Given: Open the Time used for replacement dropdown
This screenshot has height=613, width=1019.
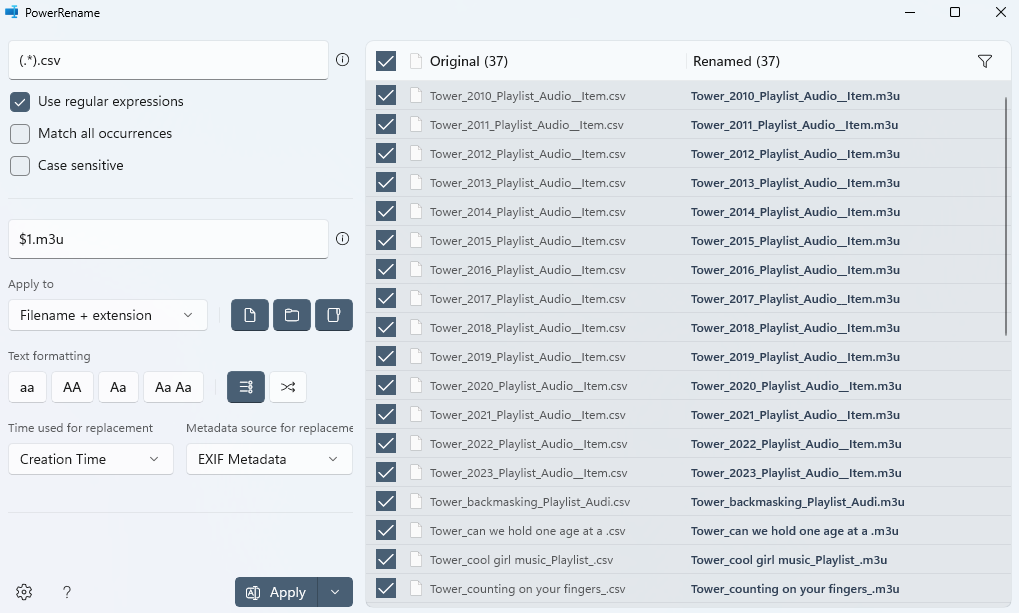Looking at the screenshot, I should [x=90, y=459].
